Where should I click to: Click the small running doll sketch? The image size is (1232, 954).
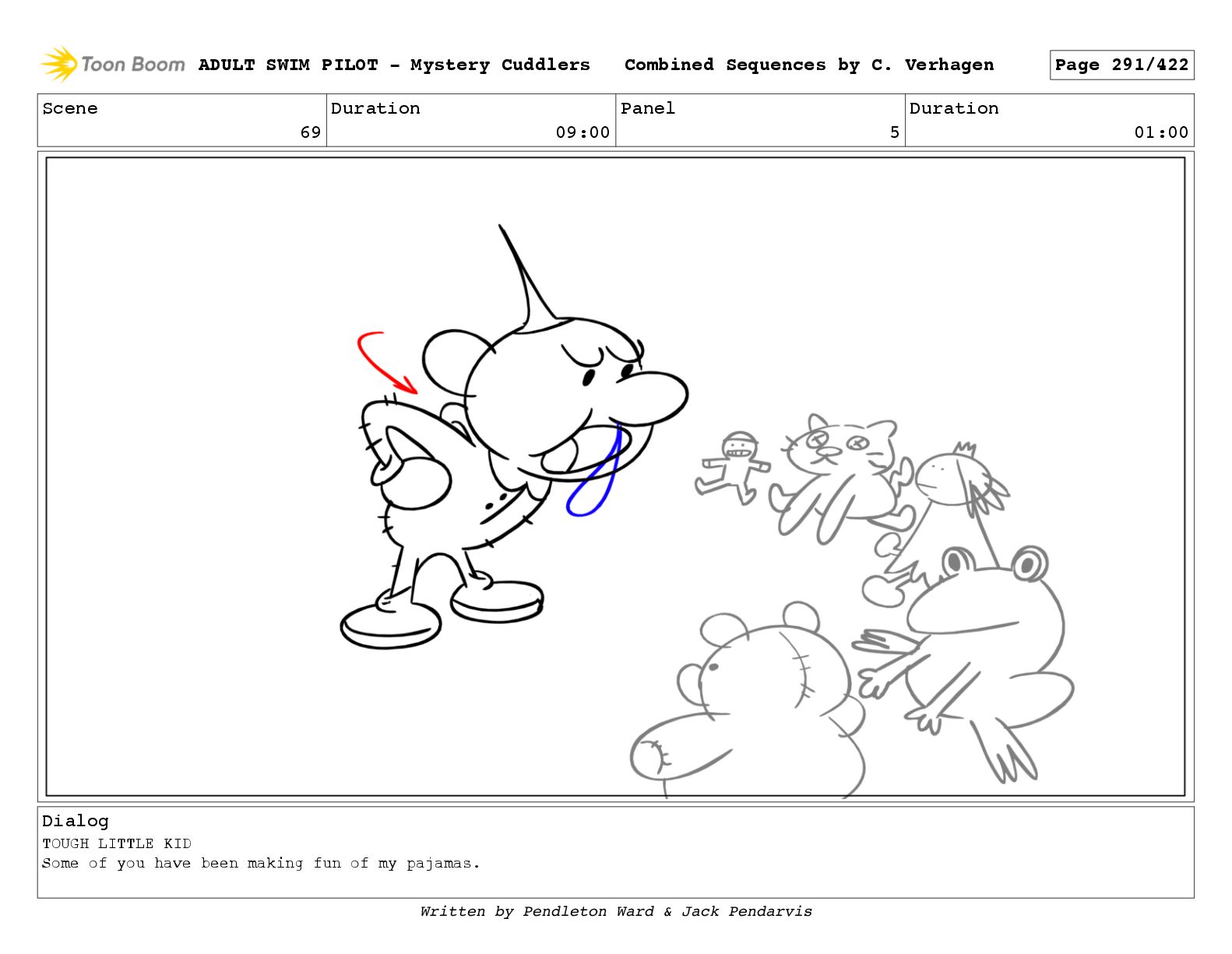pos(732,467)
